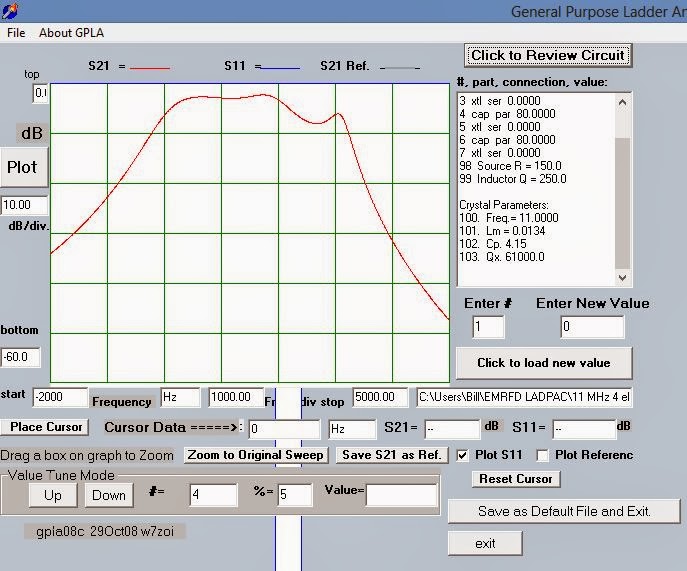Click the stop frequency field
687x571 pixels.
379,398
